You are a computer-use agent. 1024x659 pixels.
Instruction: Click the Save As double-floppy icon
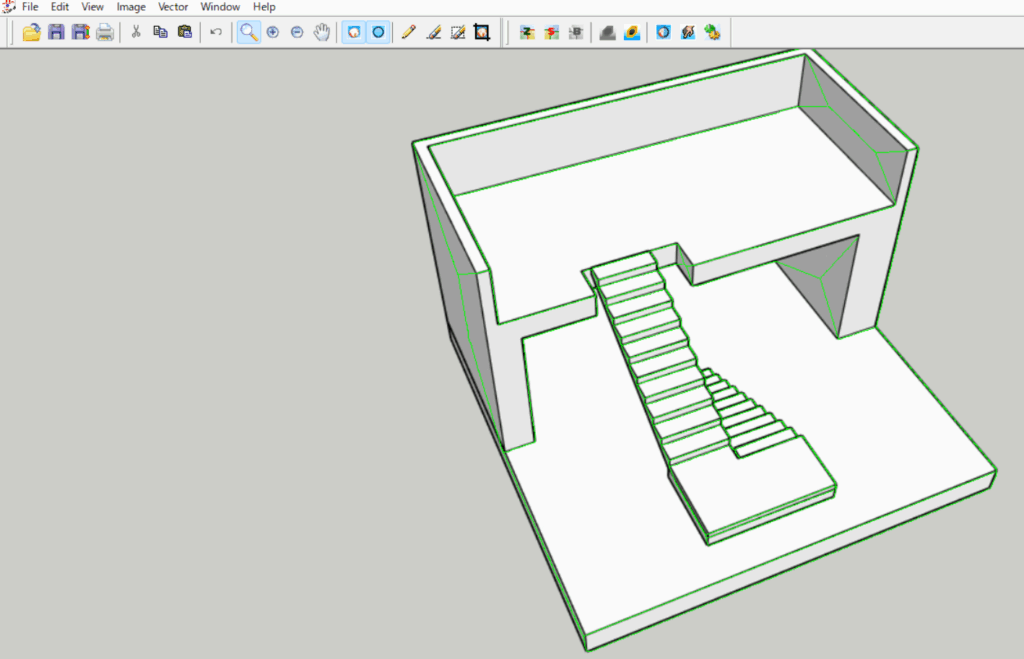click(80, 32)
